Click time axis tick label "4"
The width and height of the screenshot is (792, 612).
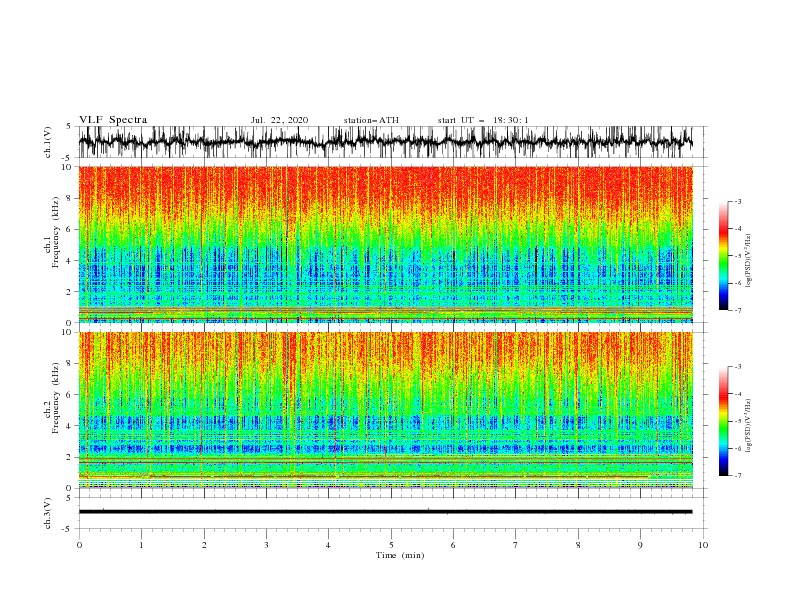(328, 545)
